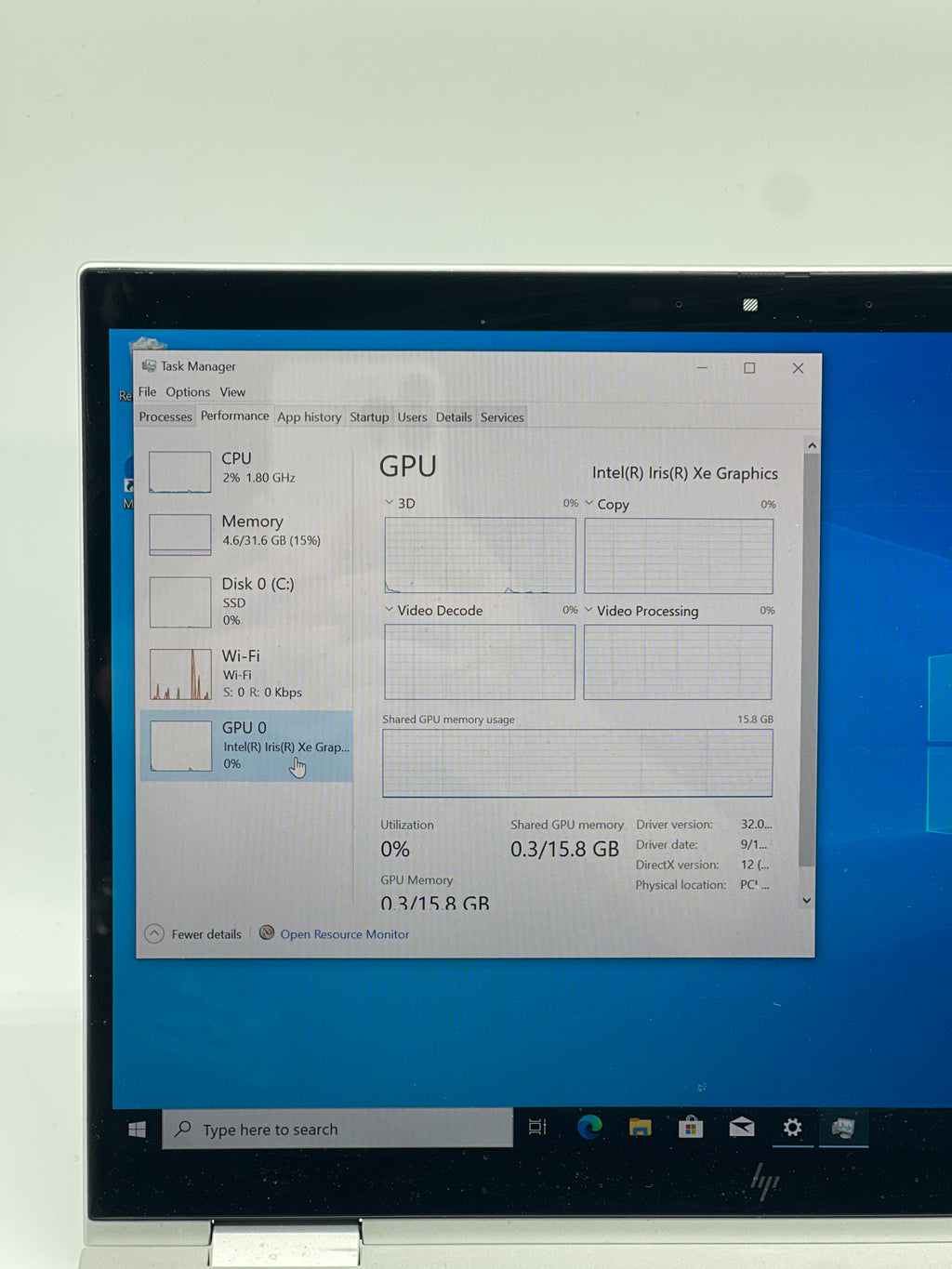Select the Performance tab
Screen dimensions: 952x1269
pyautogui.click(x=234, y=416)
